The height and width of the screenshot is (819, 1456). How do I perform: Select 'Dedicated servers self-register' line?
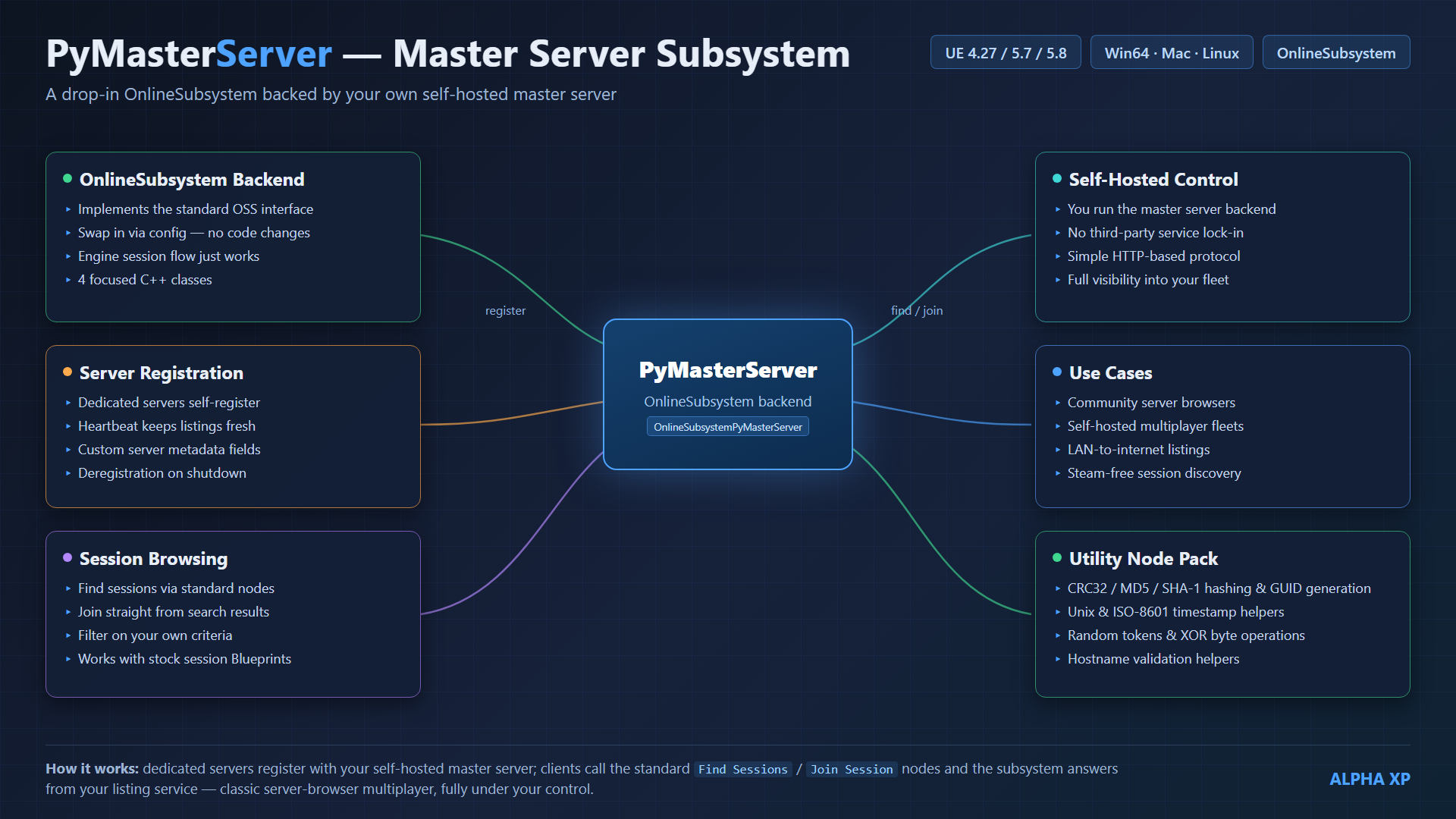pyautogui.click(x=169, y=403)
